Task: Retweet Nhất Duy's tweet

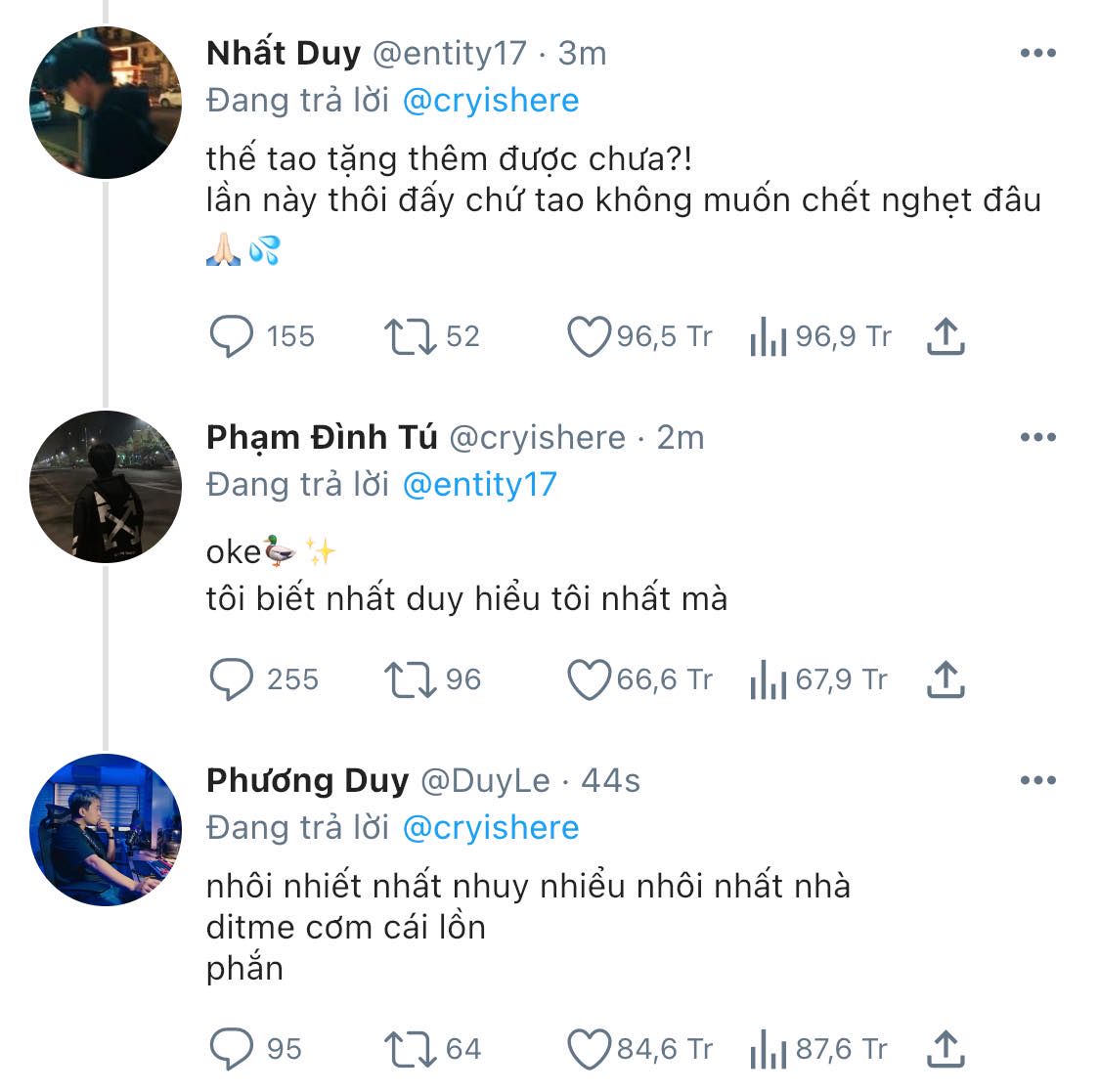Action: [411, 336]
